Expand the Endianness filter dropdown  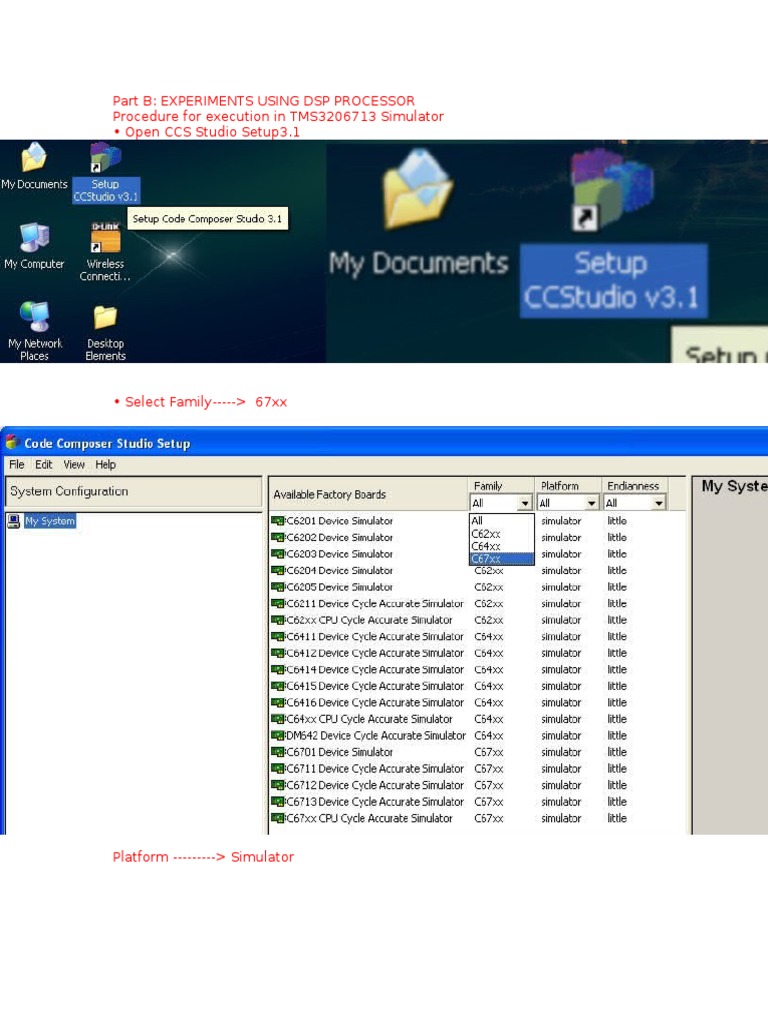(658, 504)
